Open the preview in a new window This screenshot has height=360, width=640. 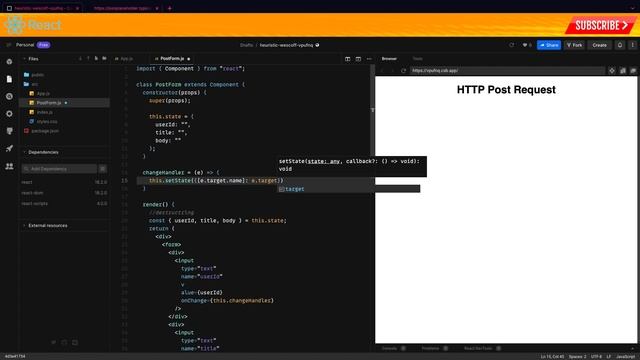(x=633, y=71)
